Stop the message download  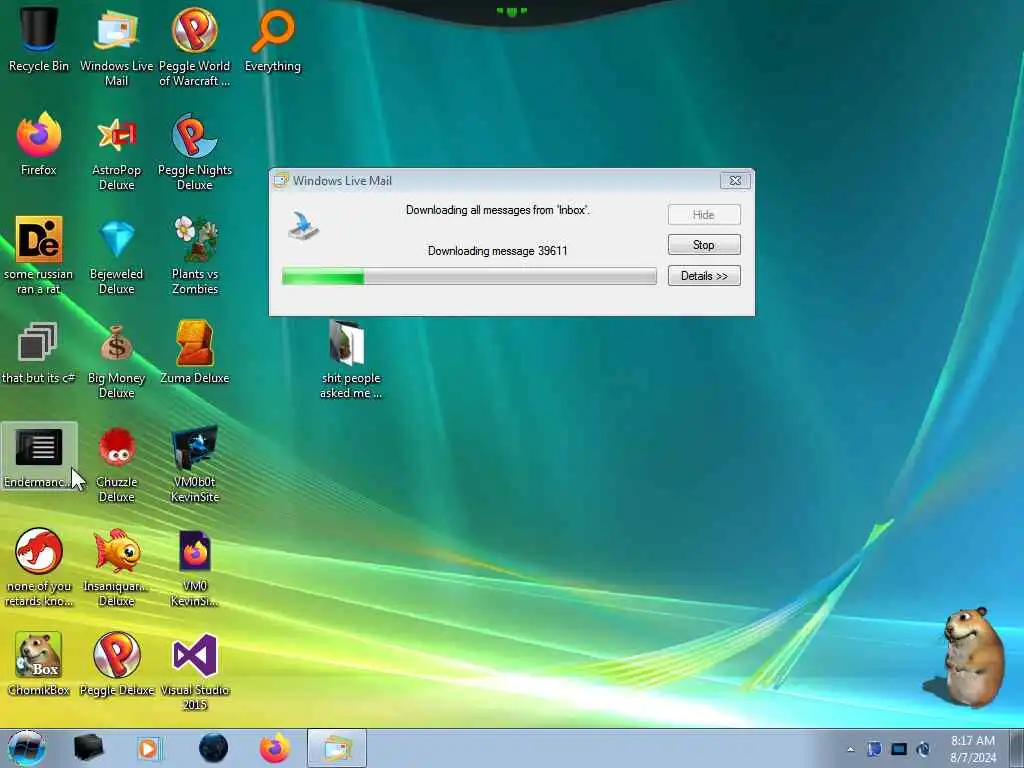pyautogui.click(x=704, y=245)
